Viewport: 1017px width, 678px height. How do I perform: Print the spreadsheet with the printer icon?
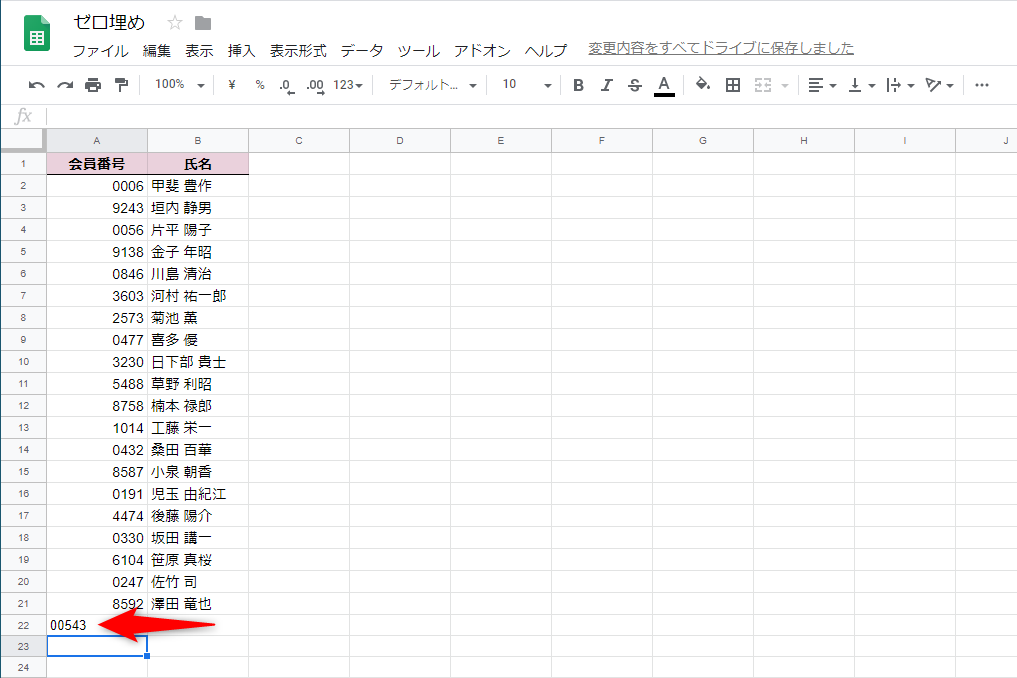coord(93,85)
